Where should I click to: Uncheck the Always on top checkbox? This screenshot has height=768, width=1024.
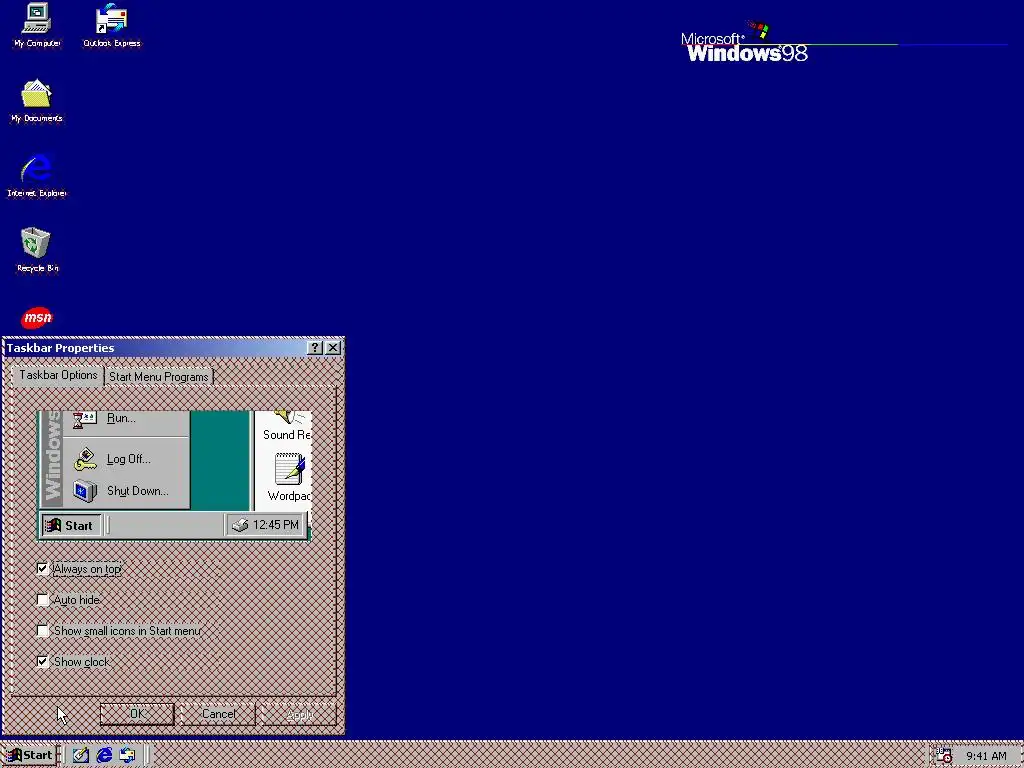click(42, 569)
